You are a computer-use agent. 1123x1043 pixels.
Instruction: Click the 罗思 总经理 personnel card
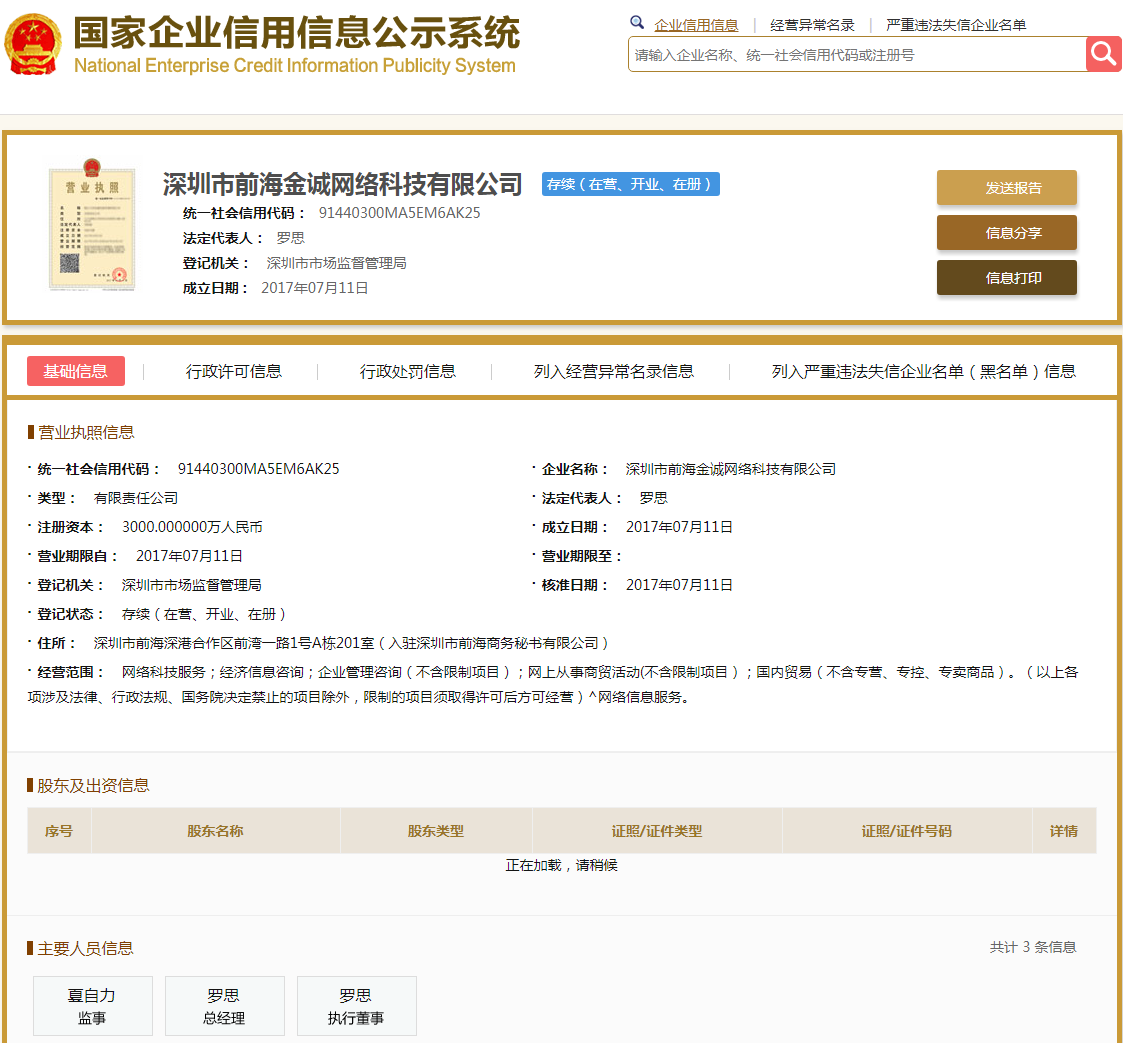[x=224, y=1006]
